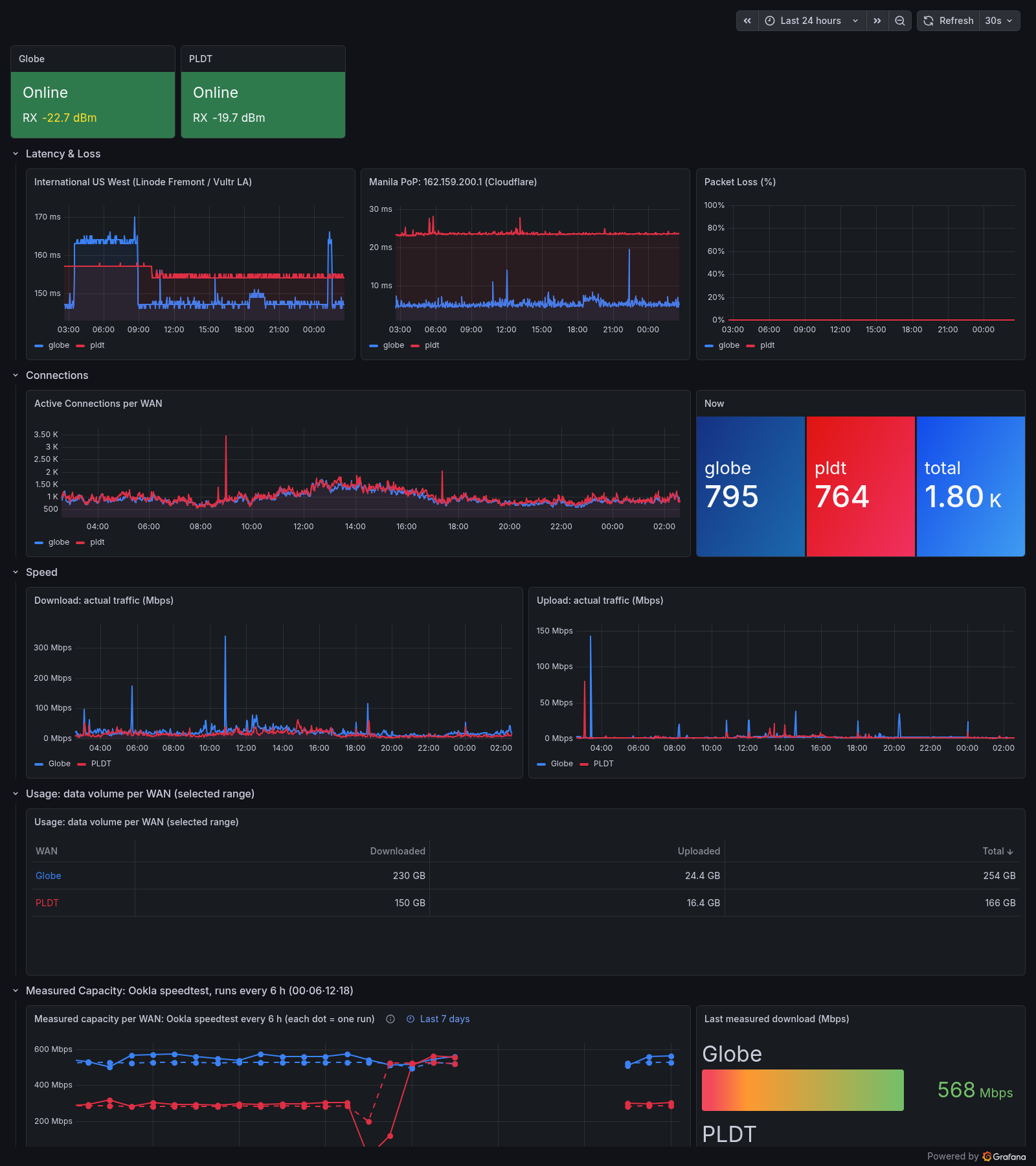Shift time range backward with double-left arrow
The height and width of the screenshot is (1166, 1036).
(747, 21)
